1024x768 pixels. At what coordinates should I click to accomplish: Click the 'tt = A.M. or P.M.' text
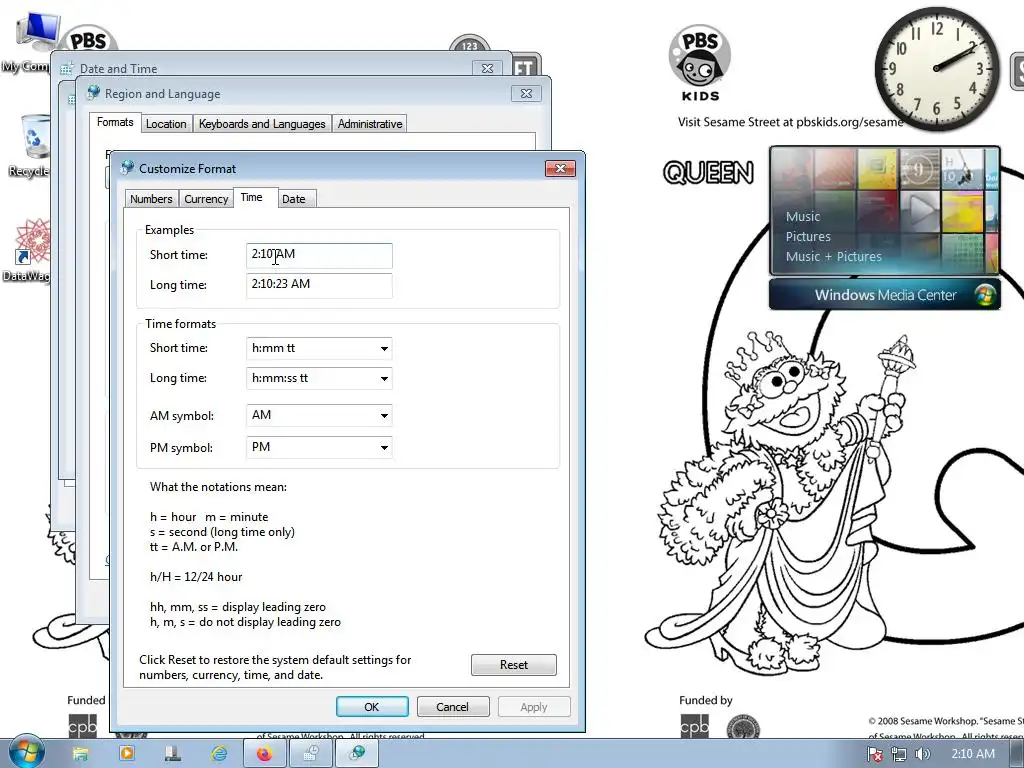tap(194, 547)
